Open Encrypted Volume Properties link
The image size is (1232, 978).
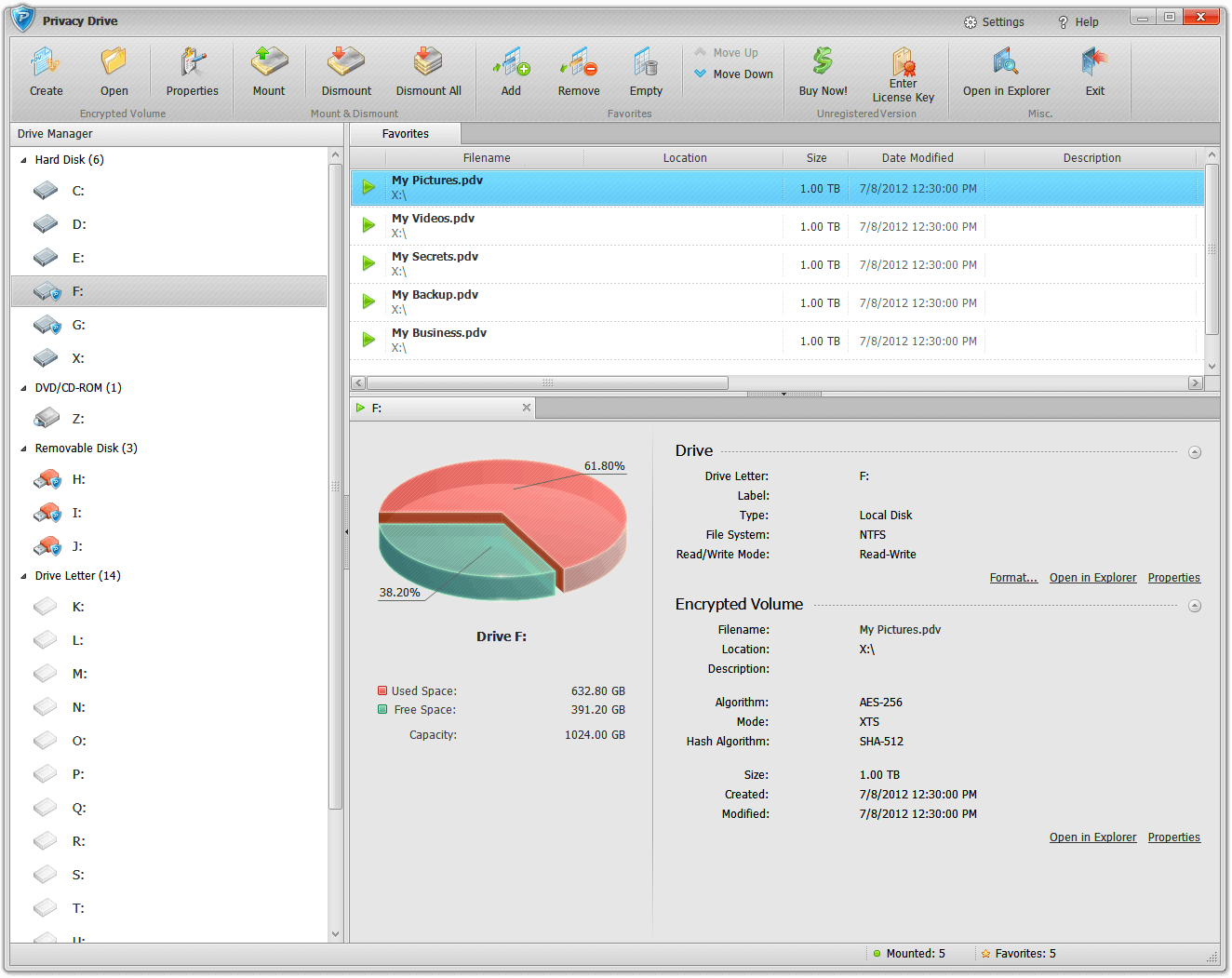pos(1173,837)
